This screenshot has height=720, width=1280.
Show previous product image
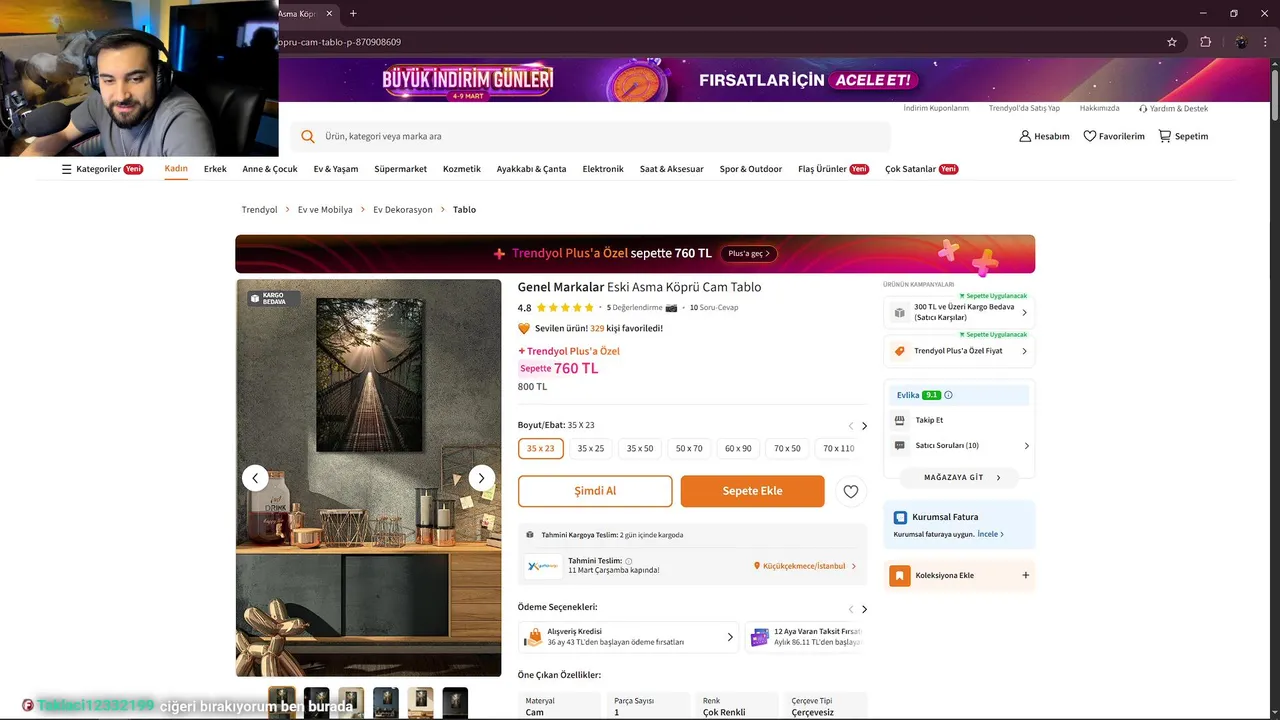pos(255,478)
